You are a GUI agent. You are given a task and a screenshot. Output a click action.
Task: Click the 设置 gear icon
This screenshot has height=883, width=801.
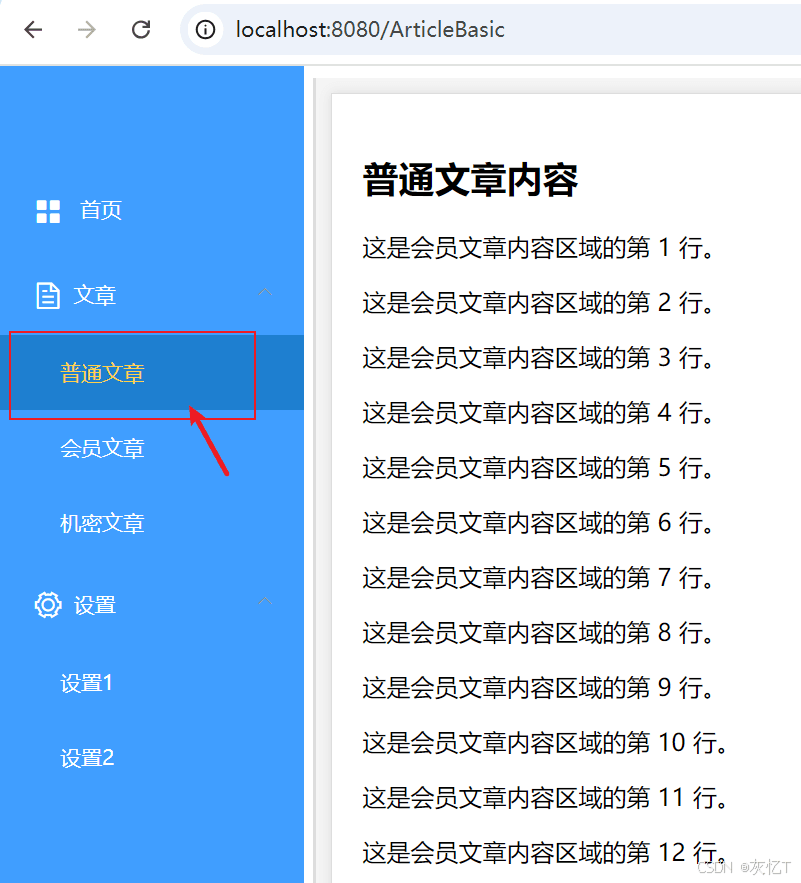(x=48, y=605)
